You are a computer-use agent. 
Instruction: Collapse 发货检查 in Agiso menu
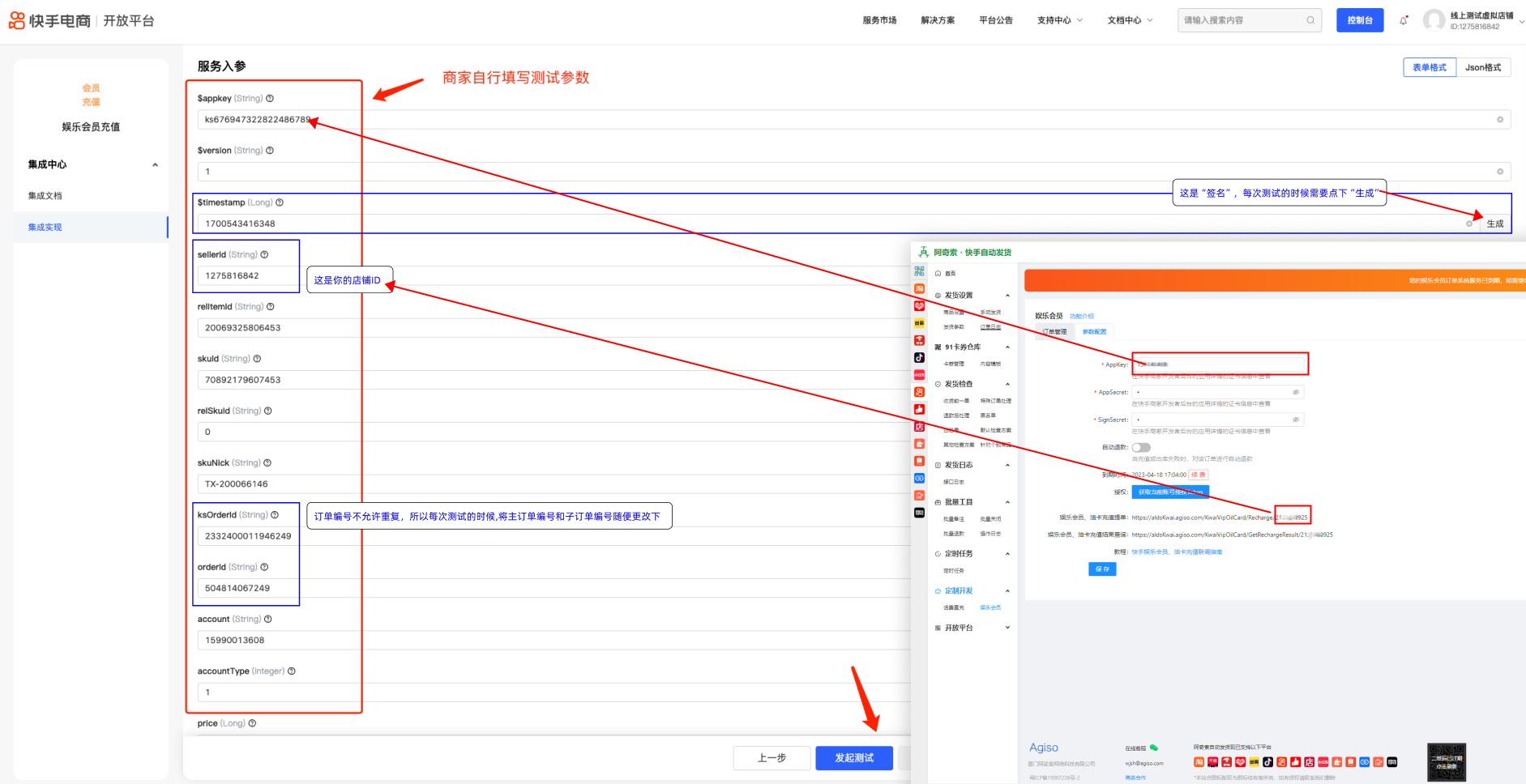pos(1007,385)
